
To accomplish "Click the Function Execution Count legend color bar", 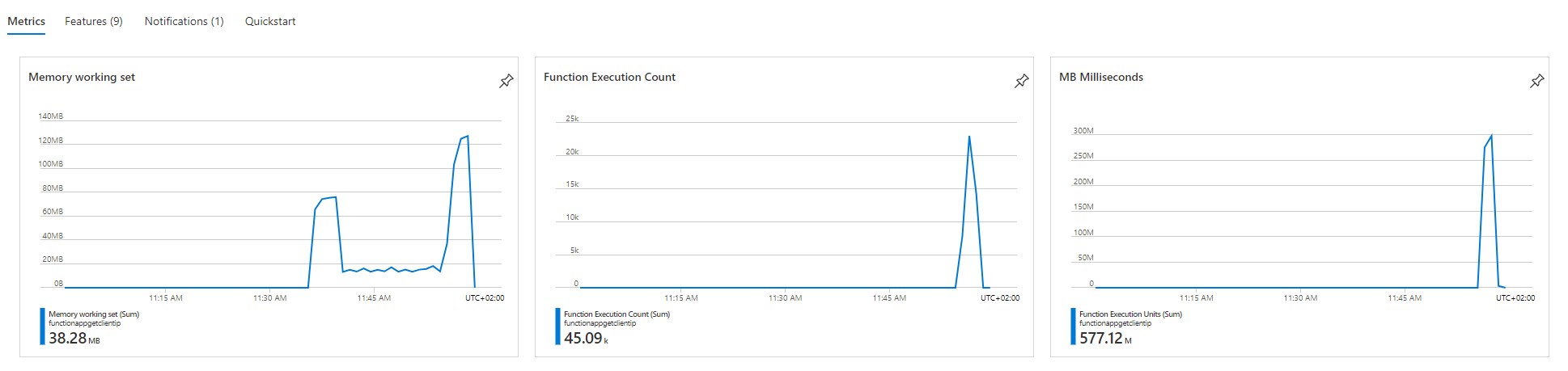I will (x=557, y=327).
